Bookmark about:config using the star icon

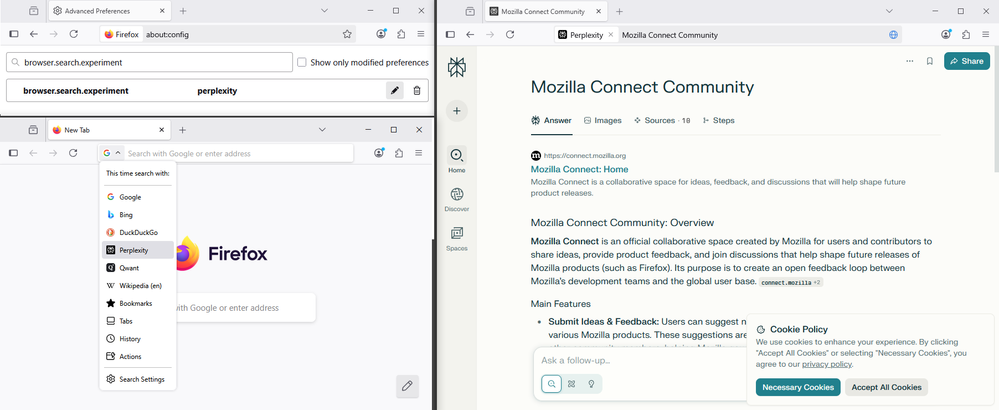point(347,34)
